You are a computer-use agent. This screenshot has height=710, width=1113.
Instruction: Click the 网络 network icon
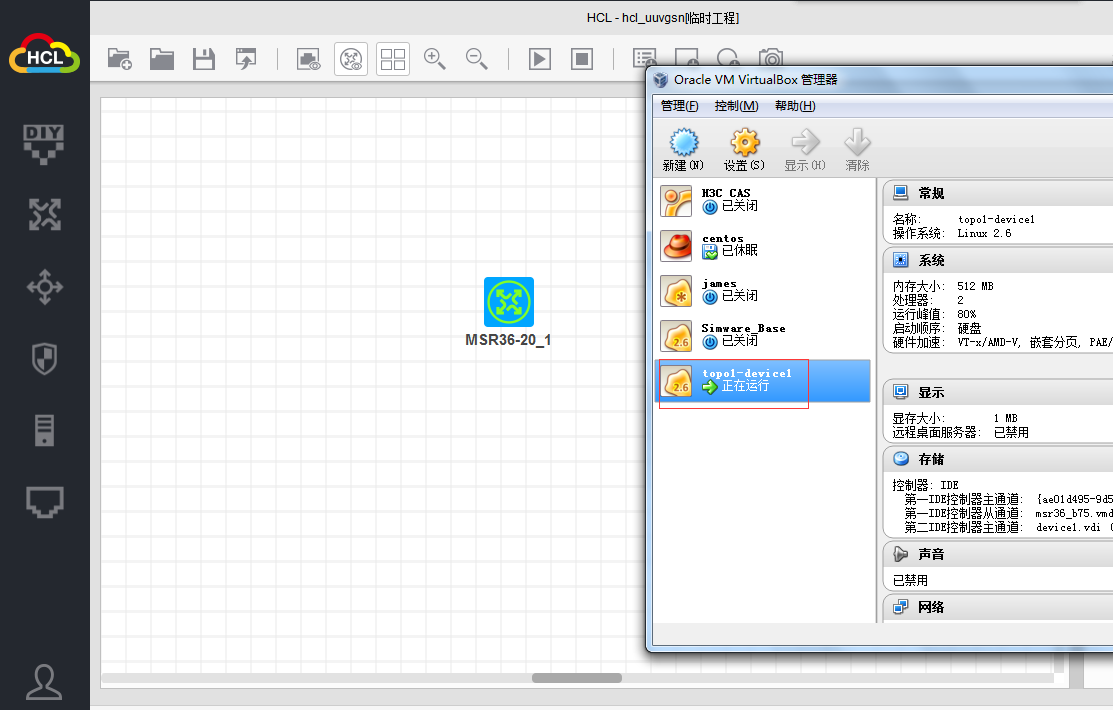click(901, 606)
